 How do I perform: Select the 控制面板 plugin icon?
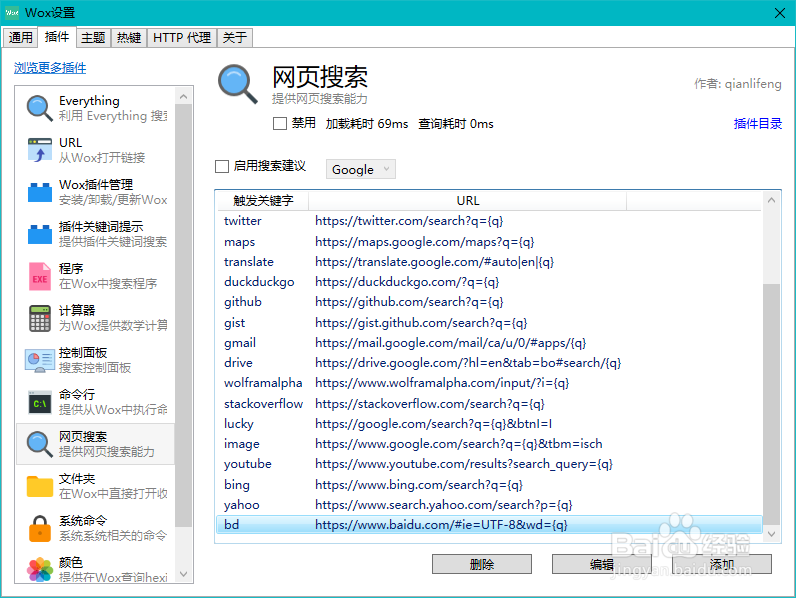[40, 360]
